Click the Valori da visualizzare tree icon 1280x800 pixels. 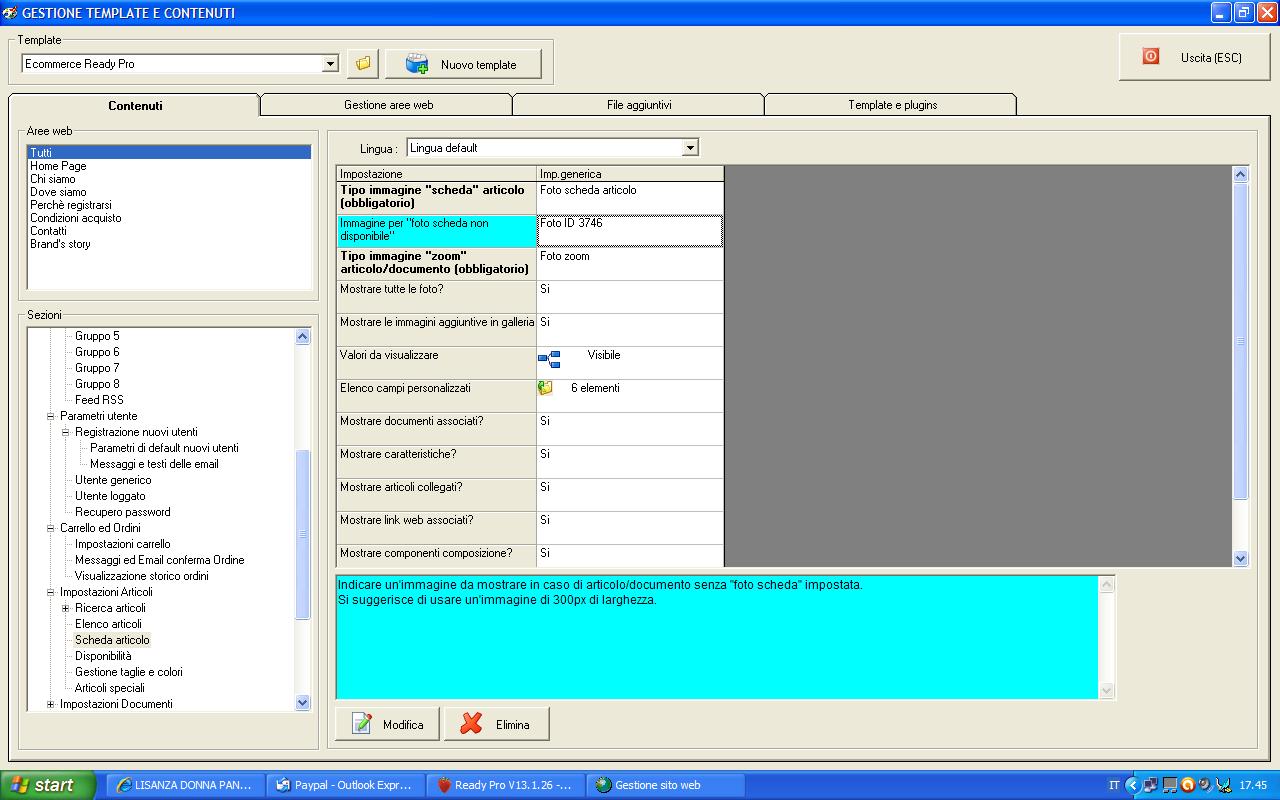549,358
